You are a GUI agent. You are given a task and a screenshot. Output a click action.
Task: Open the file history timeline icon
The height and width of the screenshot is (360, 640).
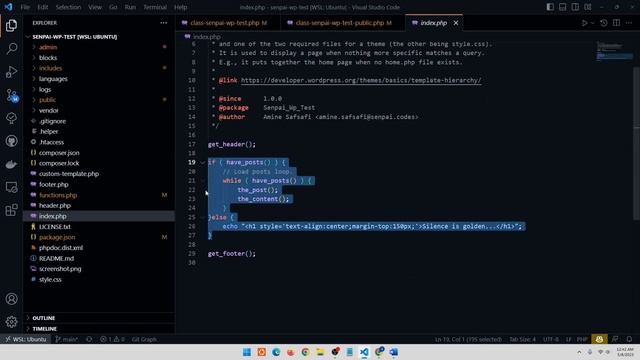[604, 23]
